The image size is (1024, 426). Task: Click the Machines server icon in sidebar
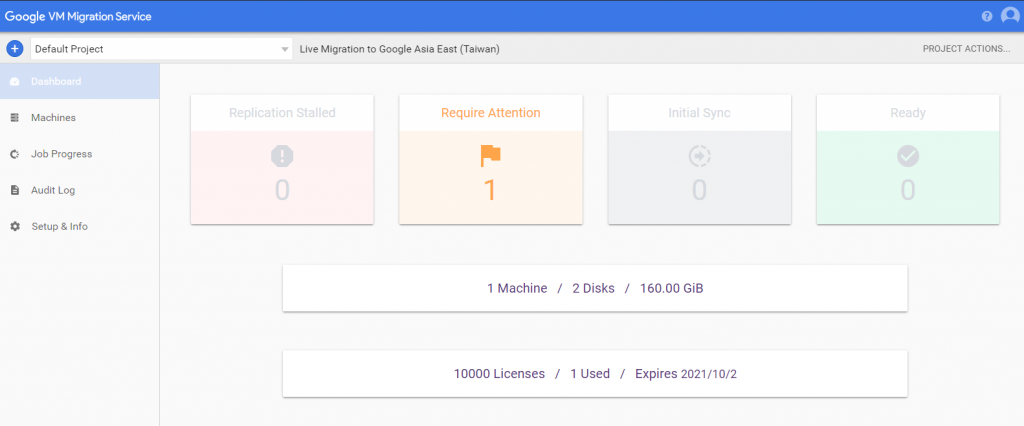[x=15, y=118]
